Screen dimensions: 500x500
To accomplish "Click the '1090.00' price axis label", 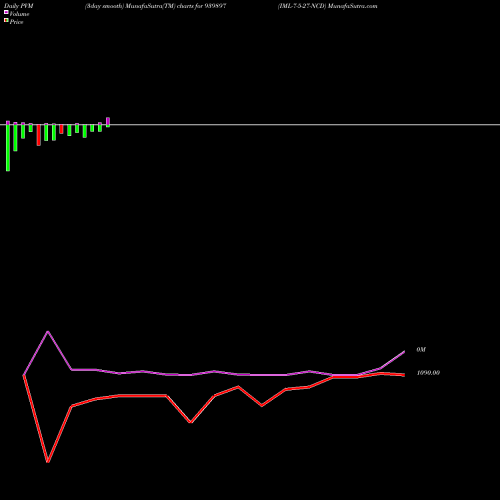I will point(428,373).
